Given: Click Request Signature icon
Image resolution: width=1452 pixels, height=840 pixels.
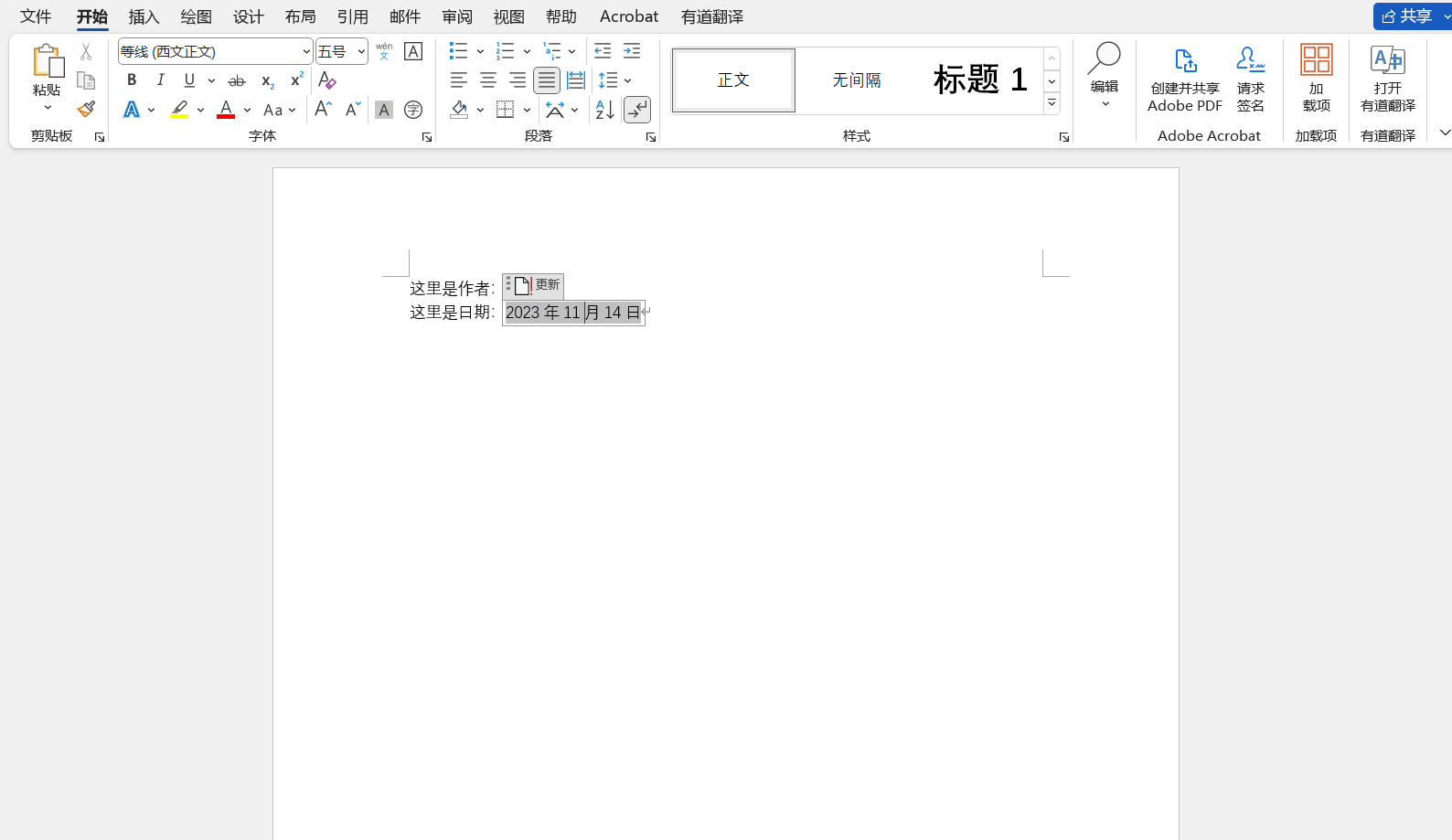Looking at the screenshot, I should pyautogui.click(x=1250, y=80).
